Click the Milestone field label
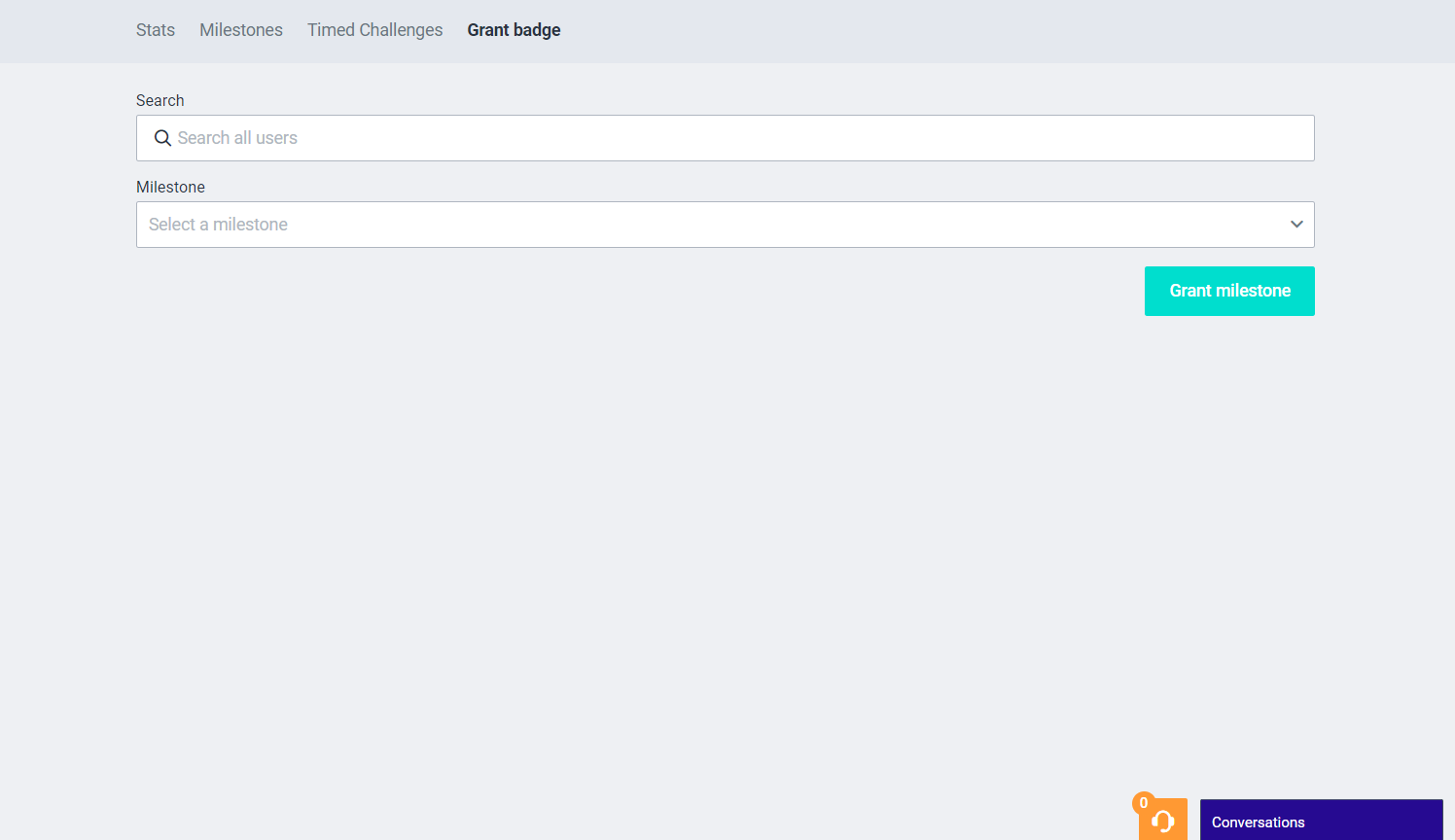 click(170, 188)
